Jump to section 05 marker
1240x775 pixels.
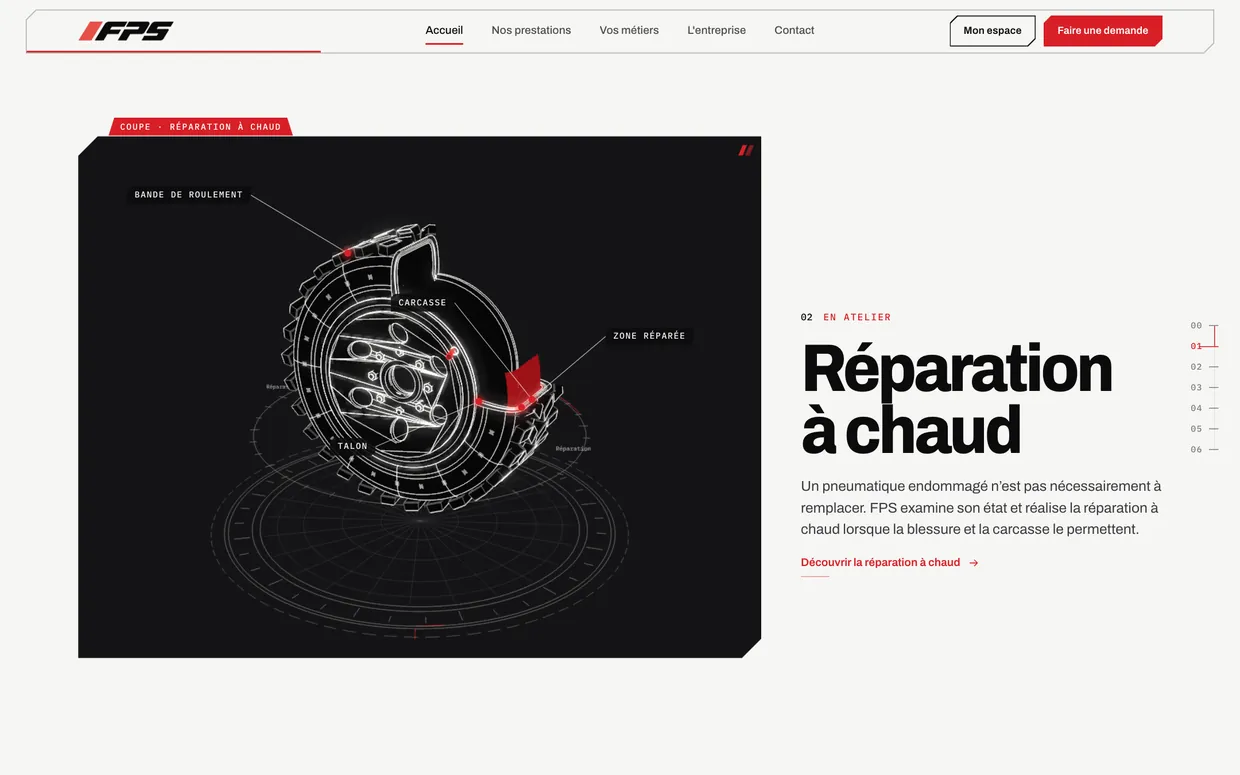point(1204,429)
